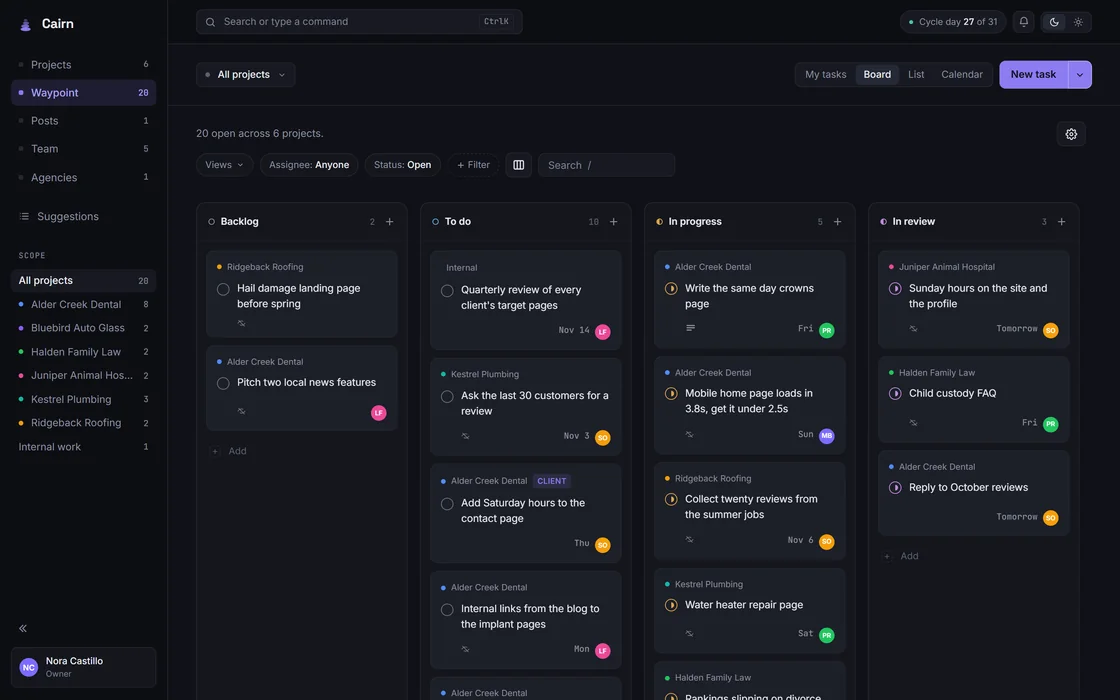Click LF avatar on Pitch two local news card
The height and width of the screenshot is (700, 1120).
[x=379, y=413]
